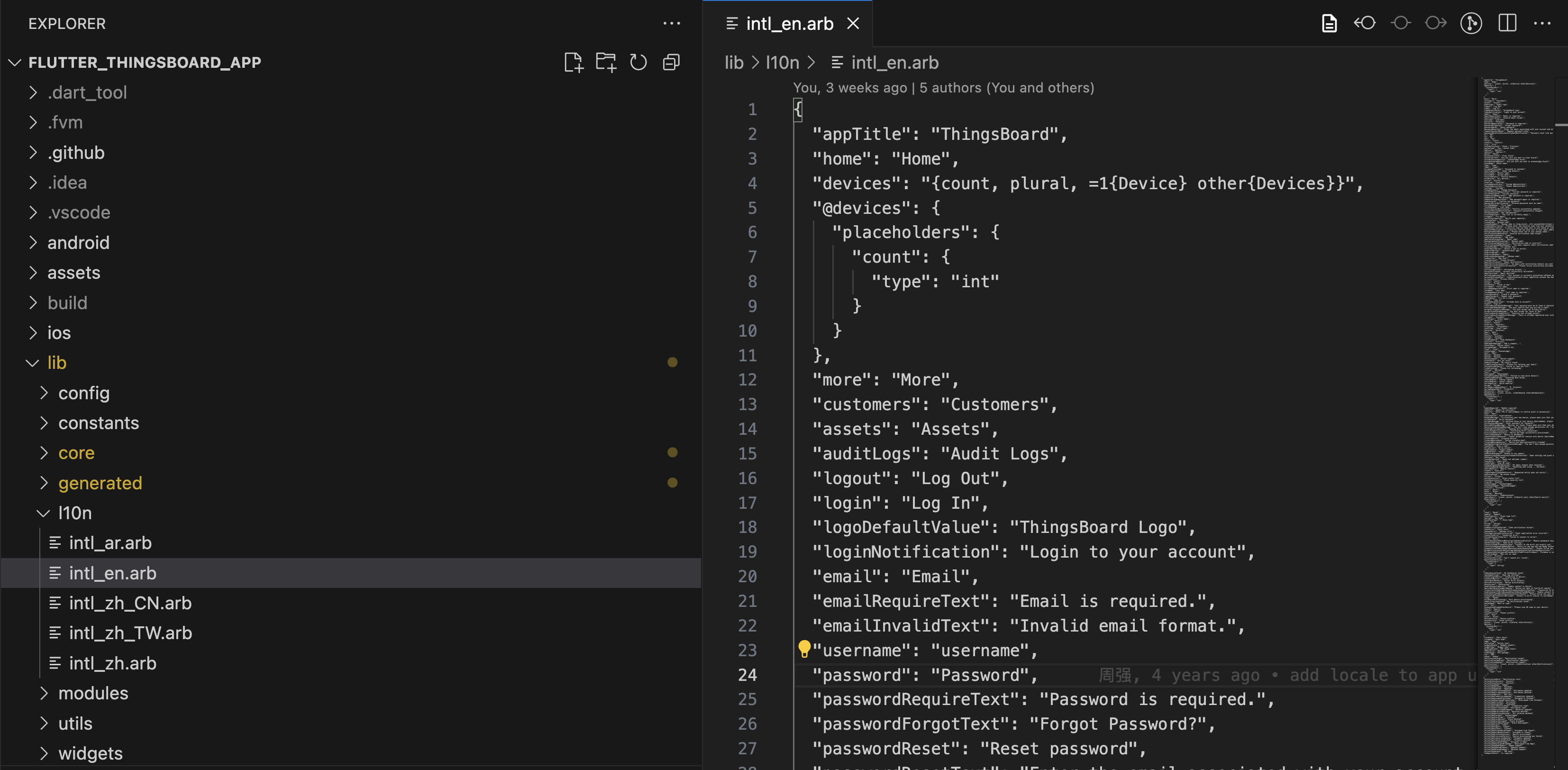This screenshot has height=770, width=1568.
Task: Go to next change arrow icon
Action: (1436, 23)
